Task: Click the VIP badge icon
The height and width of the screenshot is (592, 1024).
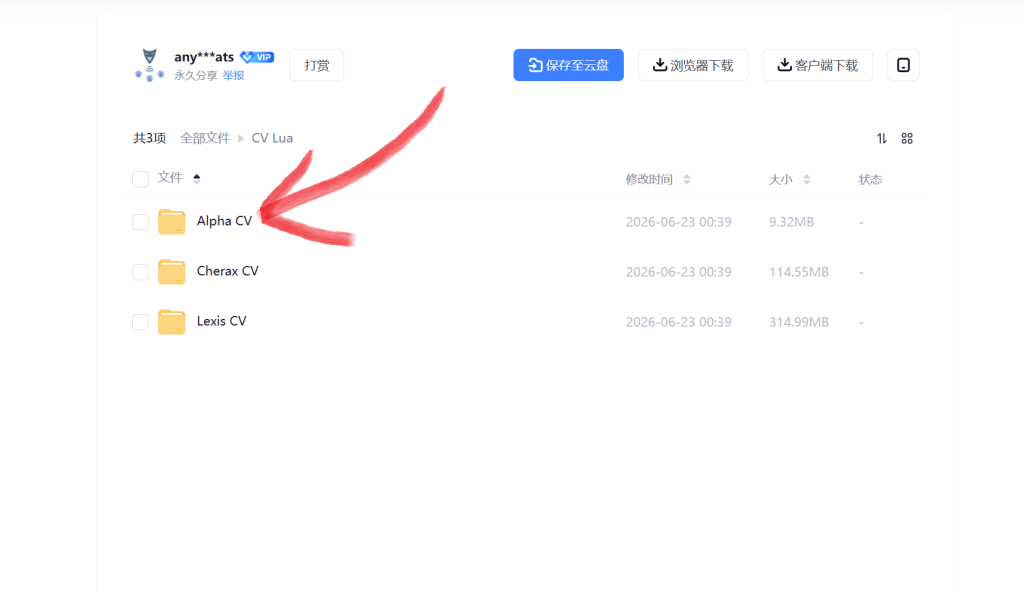Action: [x=257, y=57]
